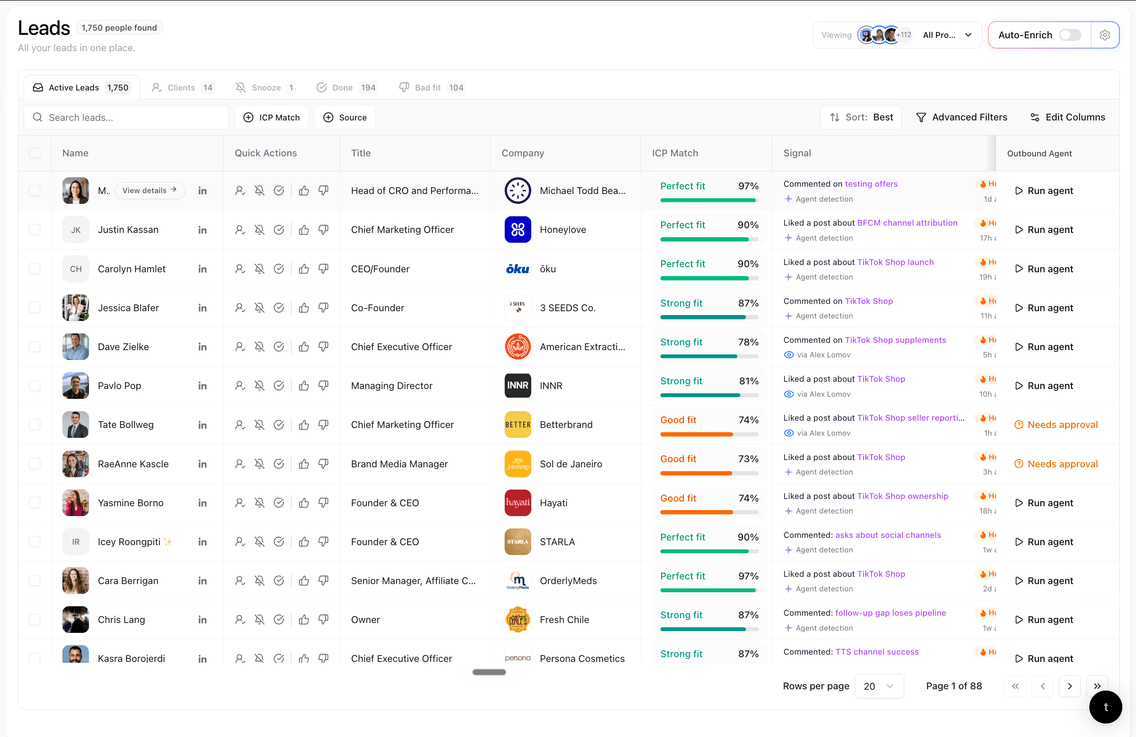1136x737 pixels.
Task: Sort by Company column header
Action: (x=522, y=153)
